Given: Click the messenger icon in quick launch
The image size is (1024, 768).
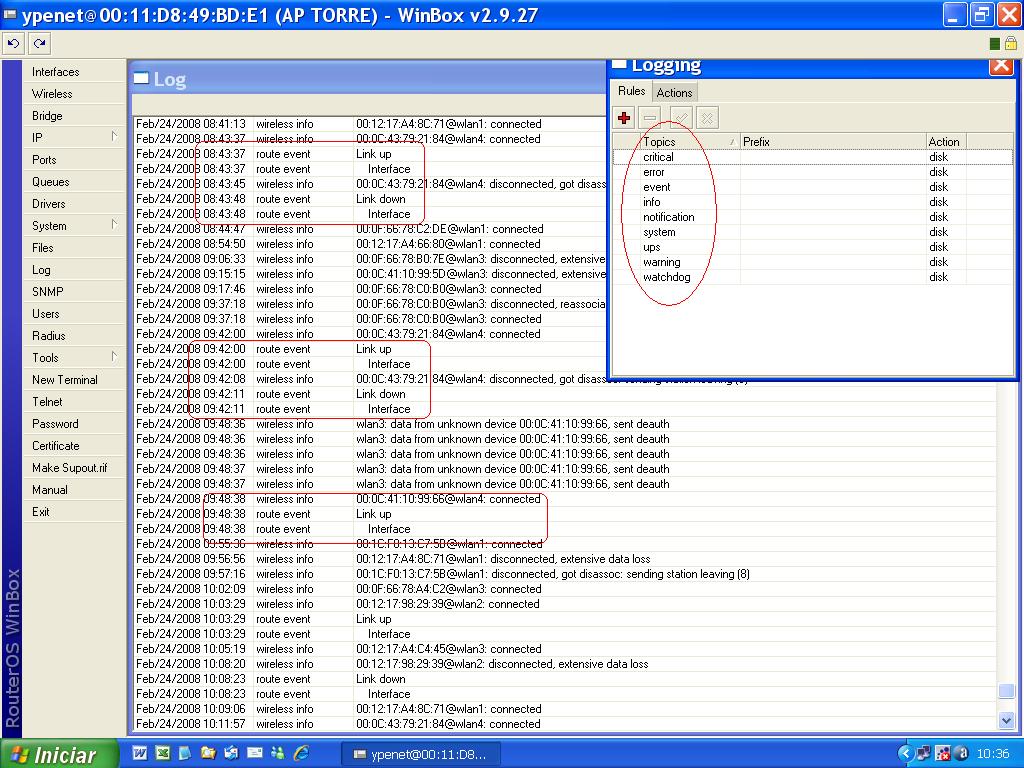Looking at the screenshot, I should (278, 753).
